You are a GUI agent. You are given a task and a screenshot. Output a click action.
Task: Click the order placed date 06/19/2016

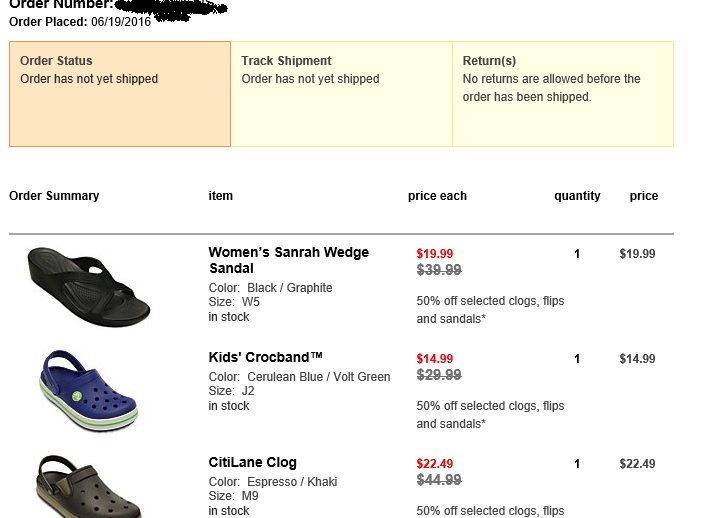[x=121, y=22]
